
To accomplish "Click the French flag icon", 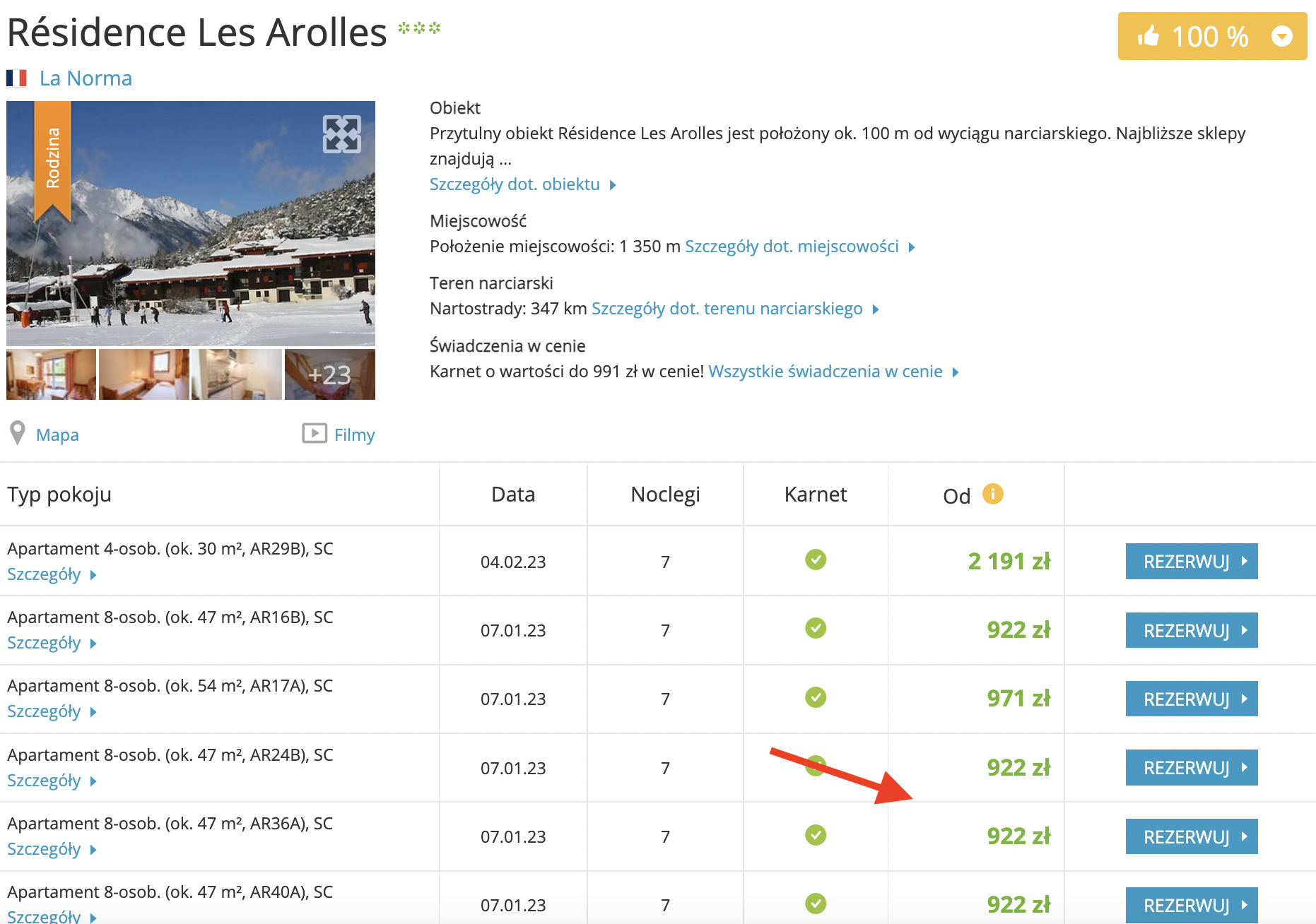I will click(16, 78).
